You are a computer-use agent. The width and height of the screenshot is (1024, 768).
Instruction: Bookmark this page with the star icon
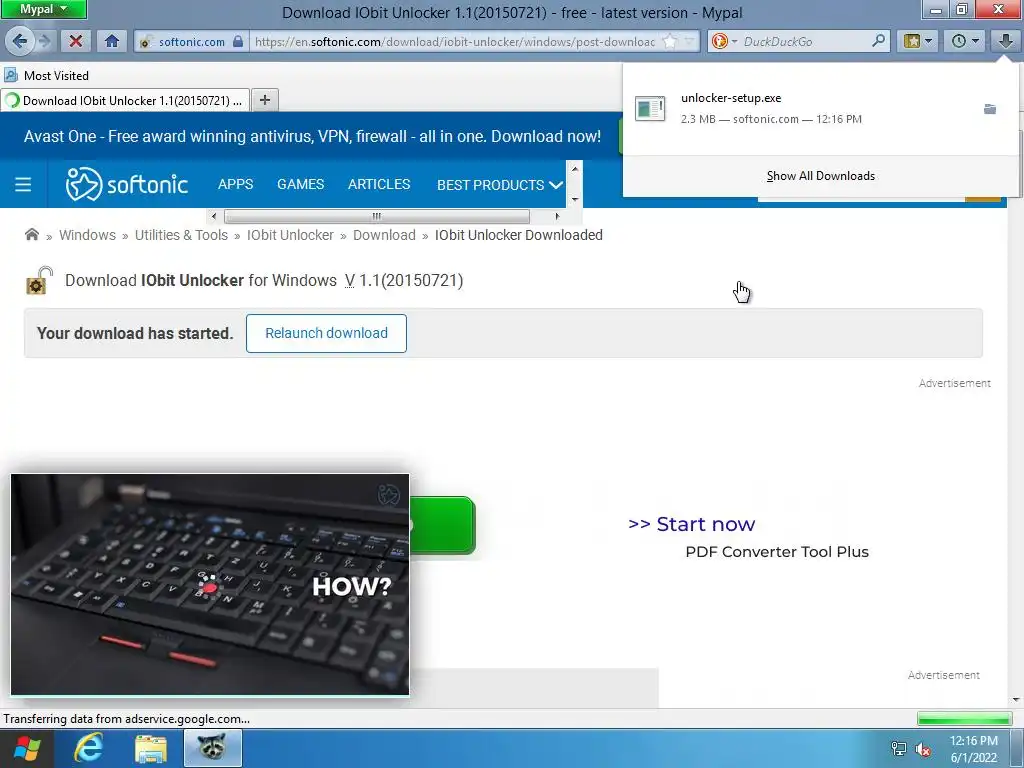click(669, 41)
